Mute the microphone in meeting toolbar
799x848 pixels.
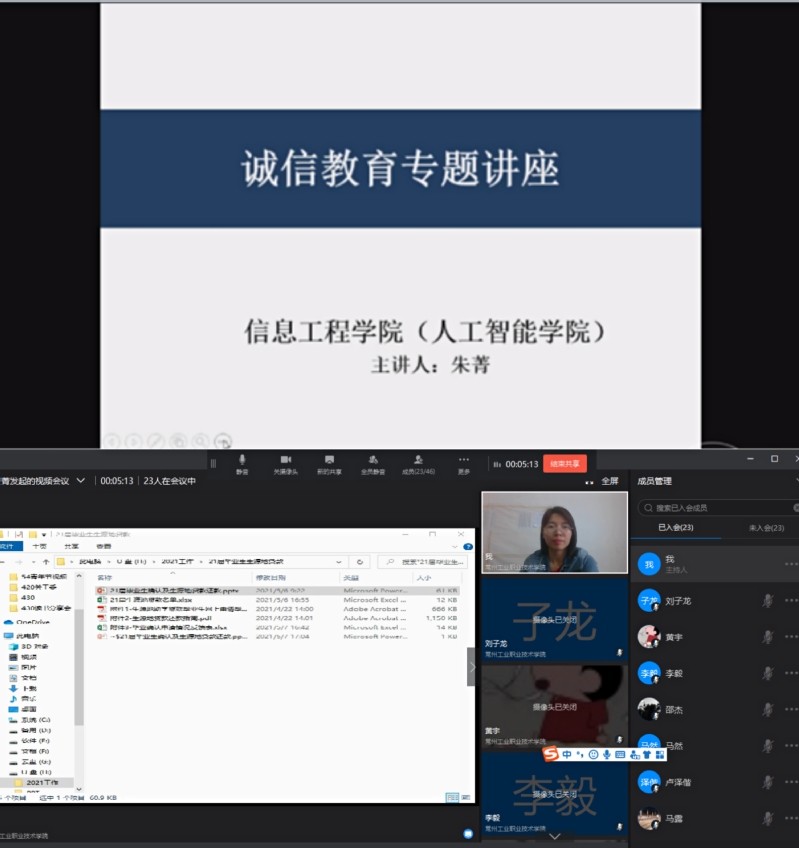(x=242, y=463)
